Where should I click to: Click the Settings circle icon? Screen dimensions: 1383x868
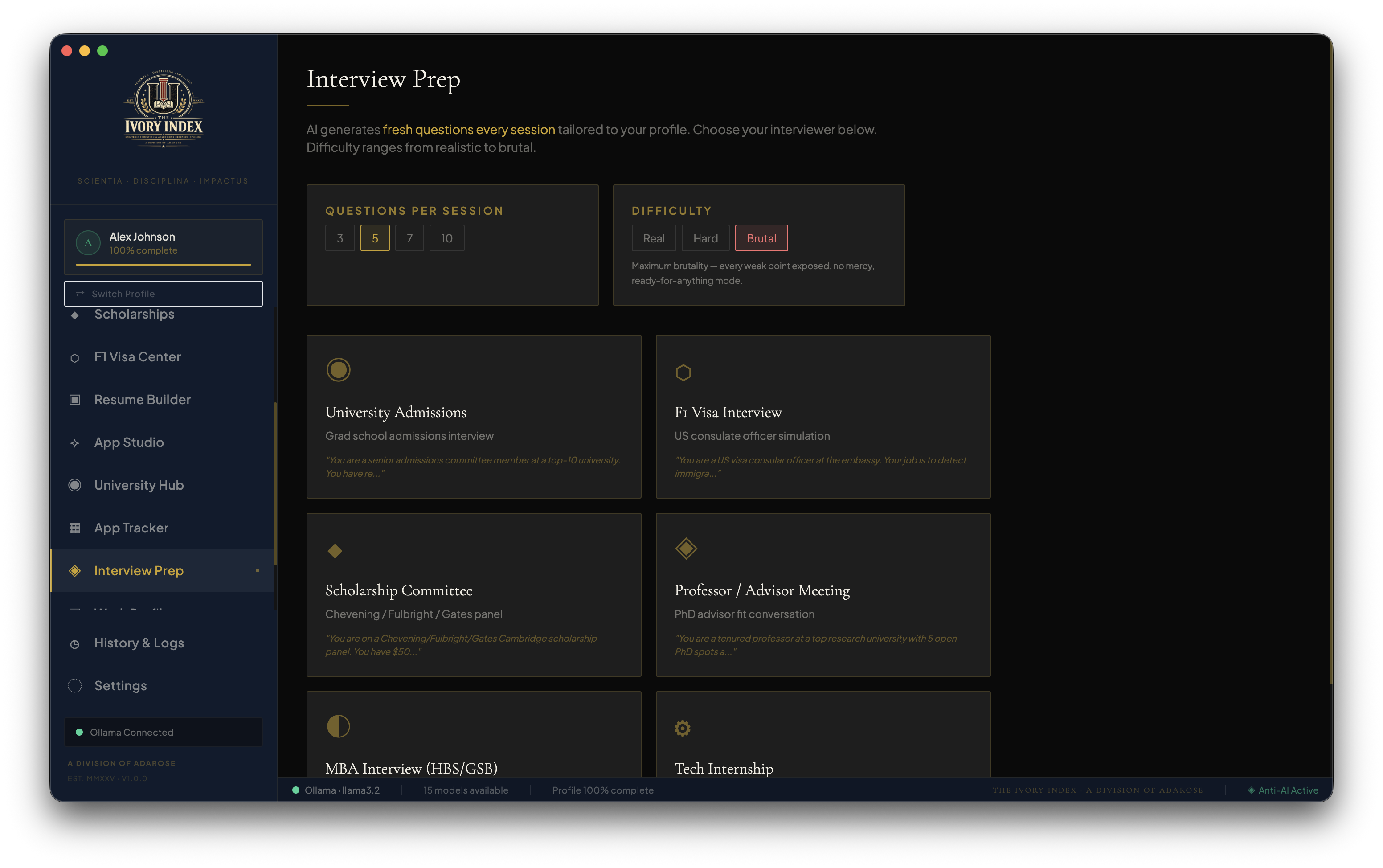pos(74,685)
